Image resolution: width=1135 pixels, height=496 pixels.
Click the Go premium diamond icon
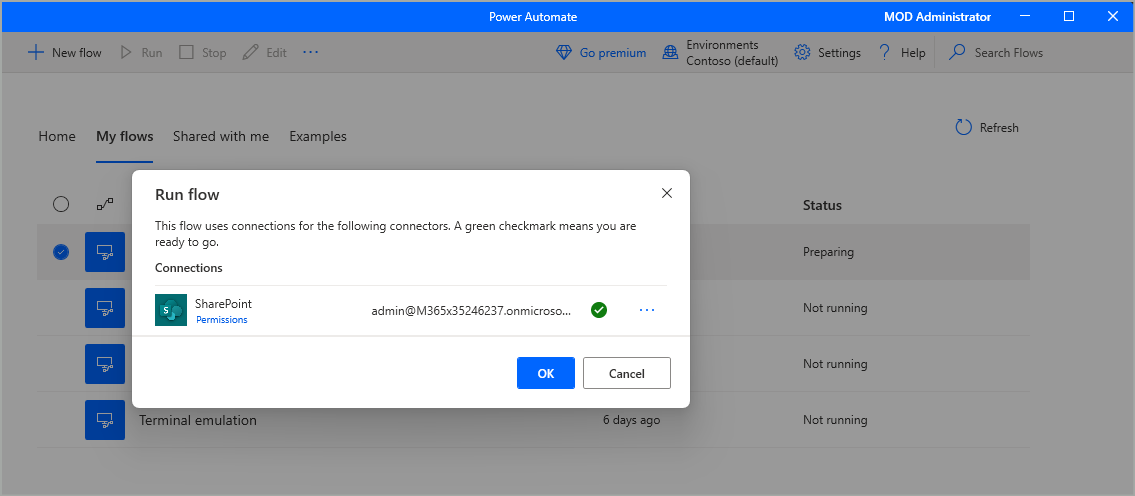(x=564, y=52)
